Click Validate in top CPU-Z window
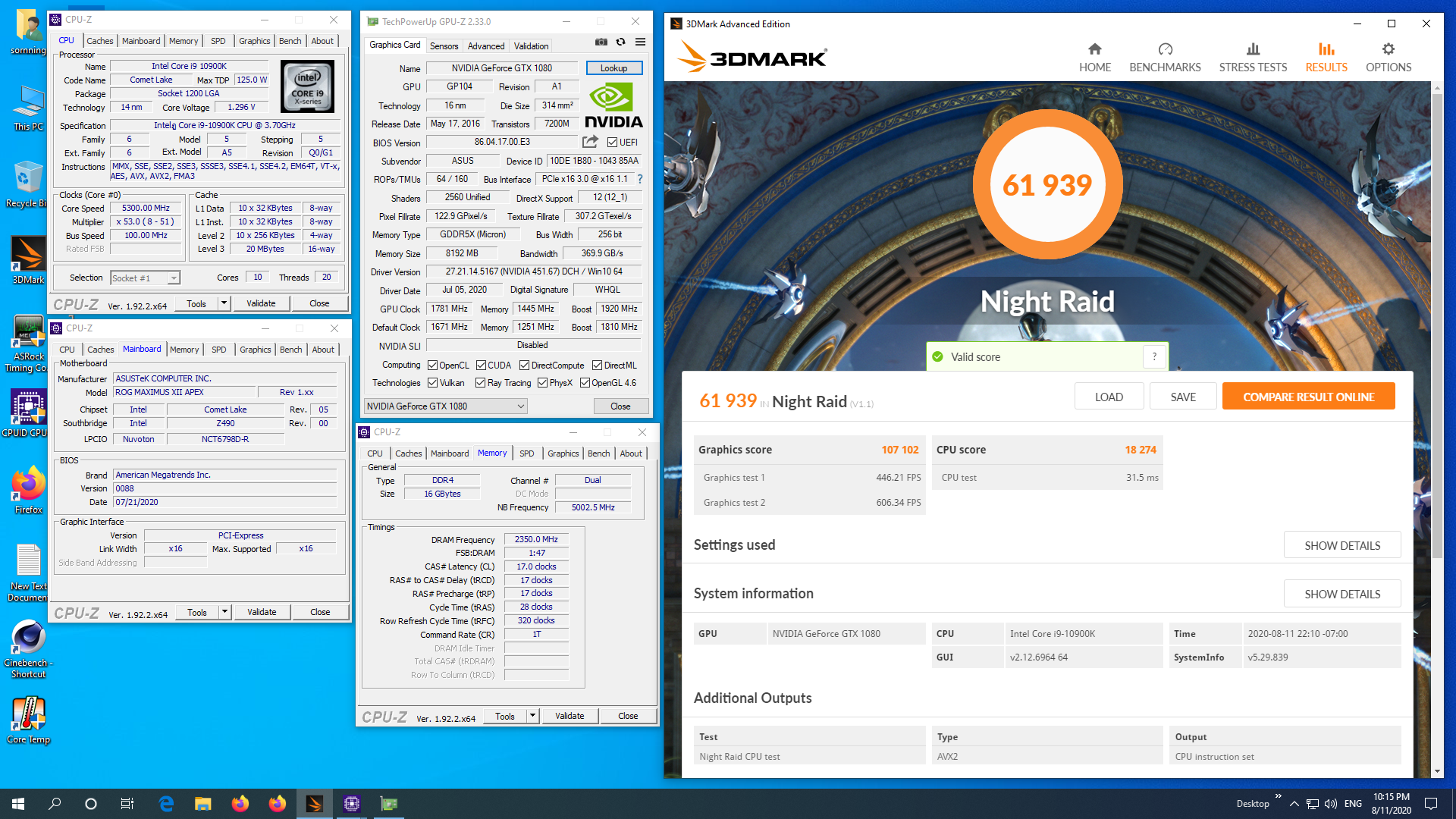Image resolution: width=1456 pixels, height=819 pixels. pos(261,303)
